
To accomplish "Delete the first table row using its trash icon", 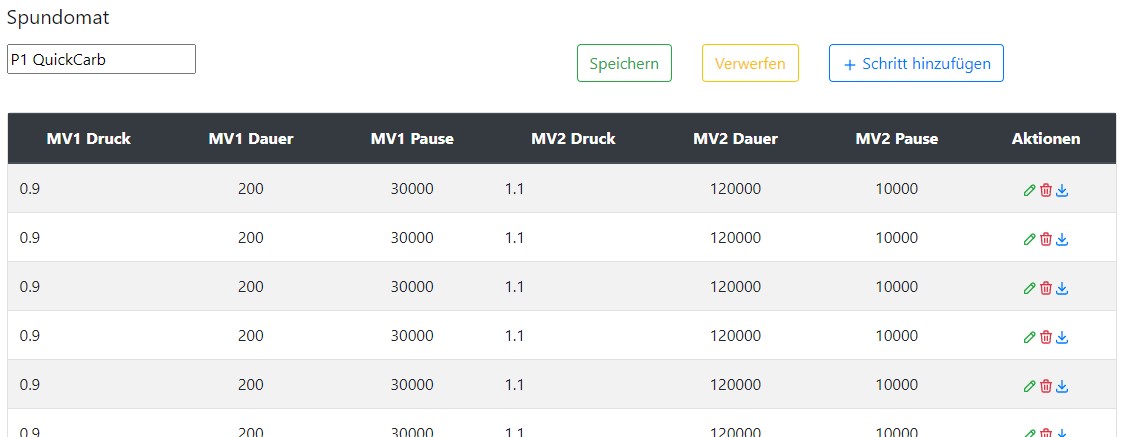I will pos(1046,190).
